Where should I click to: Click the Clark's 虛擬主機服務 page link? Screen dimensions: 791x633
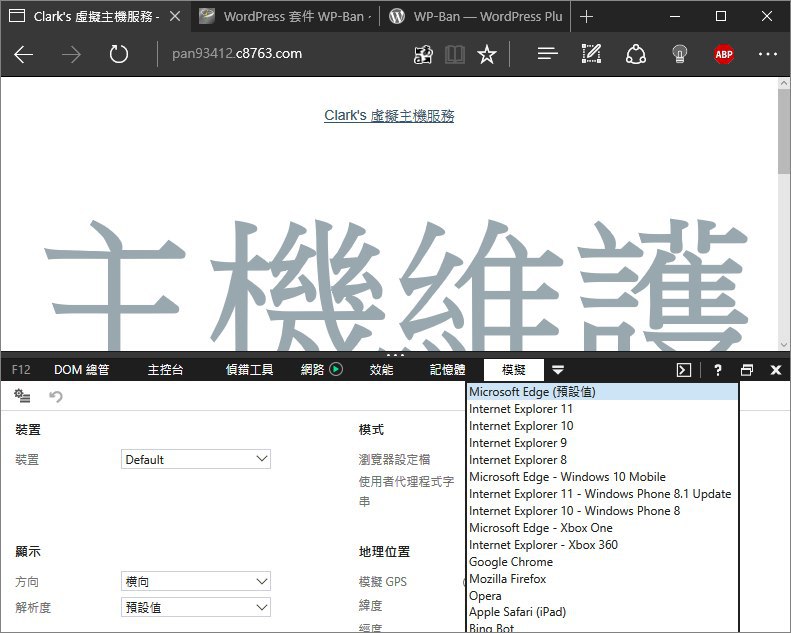click(x=389, y=116)
